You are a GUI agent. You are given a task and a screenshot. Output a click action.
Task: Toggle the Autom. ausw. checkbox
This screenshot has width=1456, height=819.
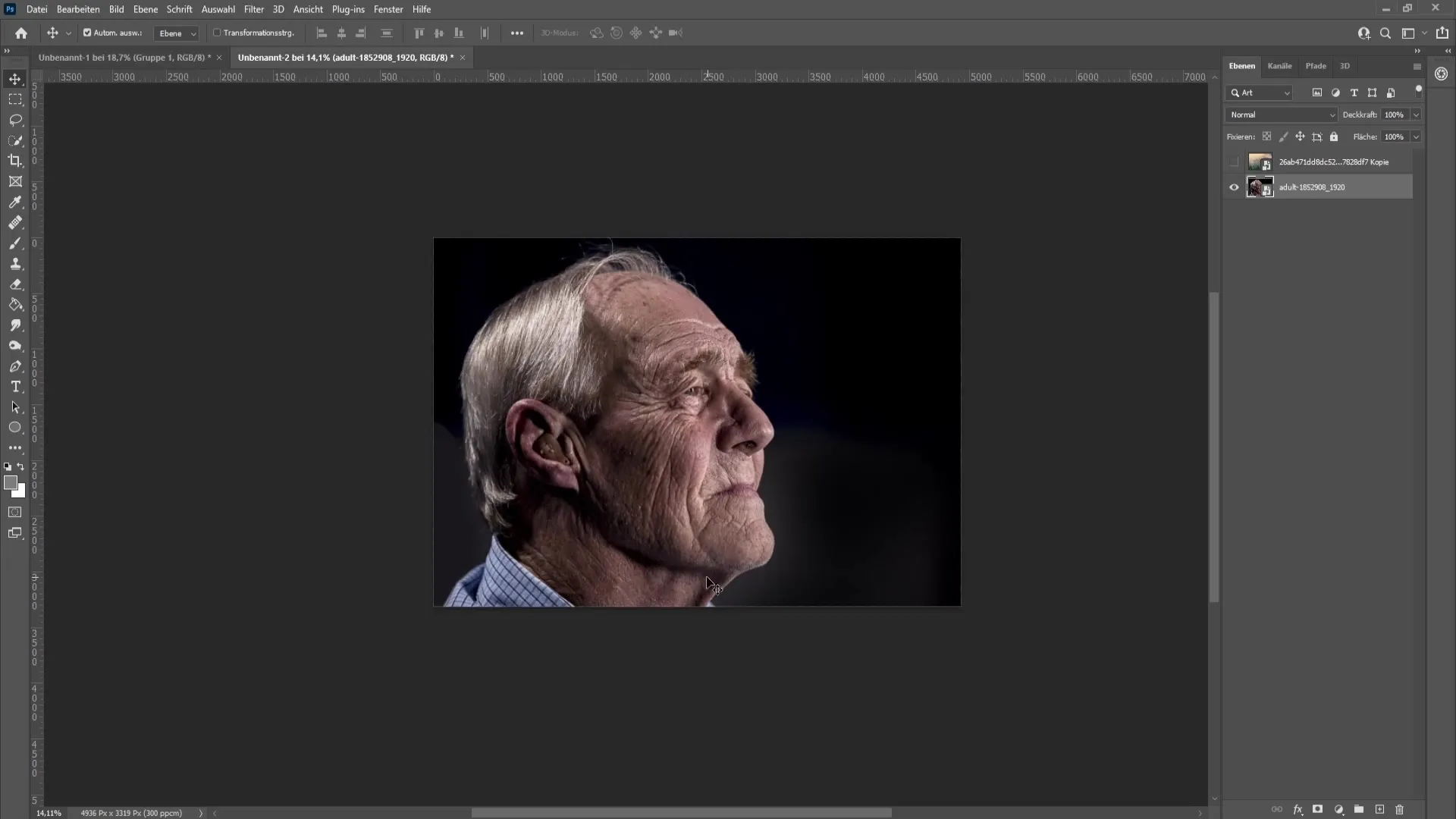(x=87, y=33)
